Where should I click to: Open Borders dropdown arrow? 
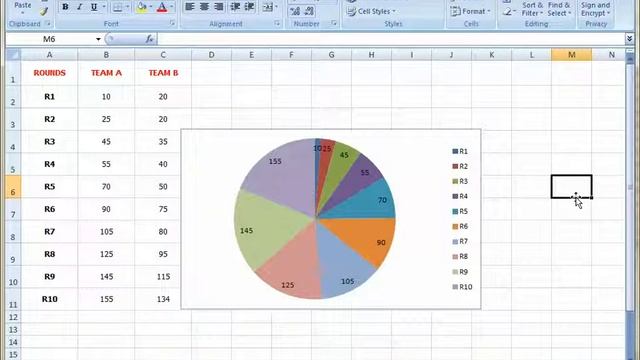point(127,7)
